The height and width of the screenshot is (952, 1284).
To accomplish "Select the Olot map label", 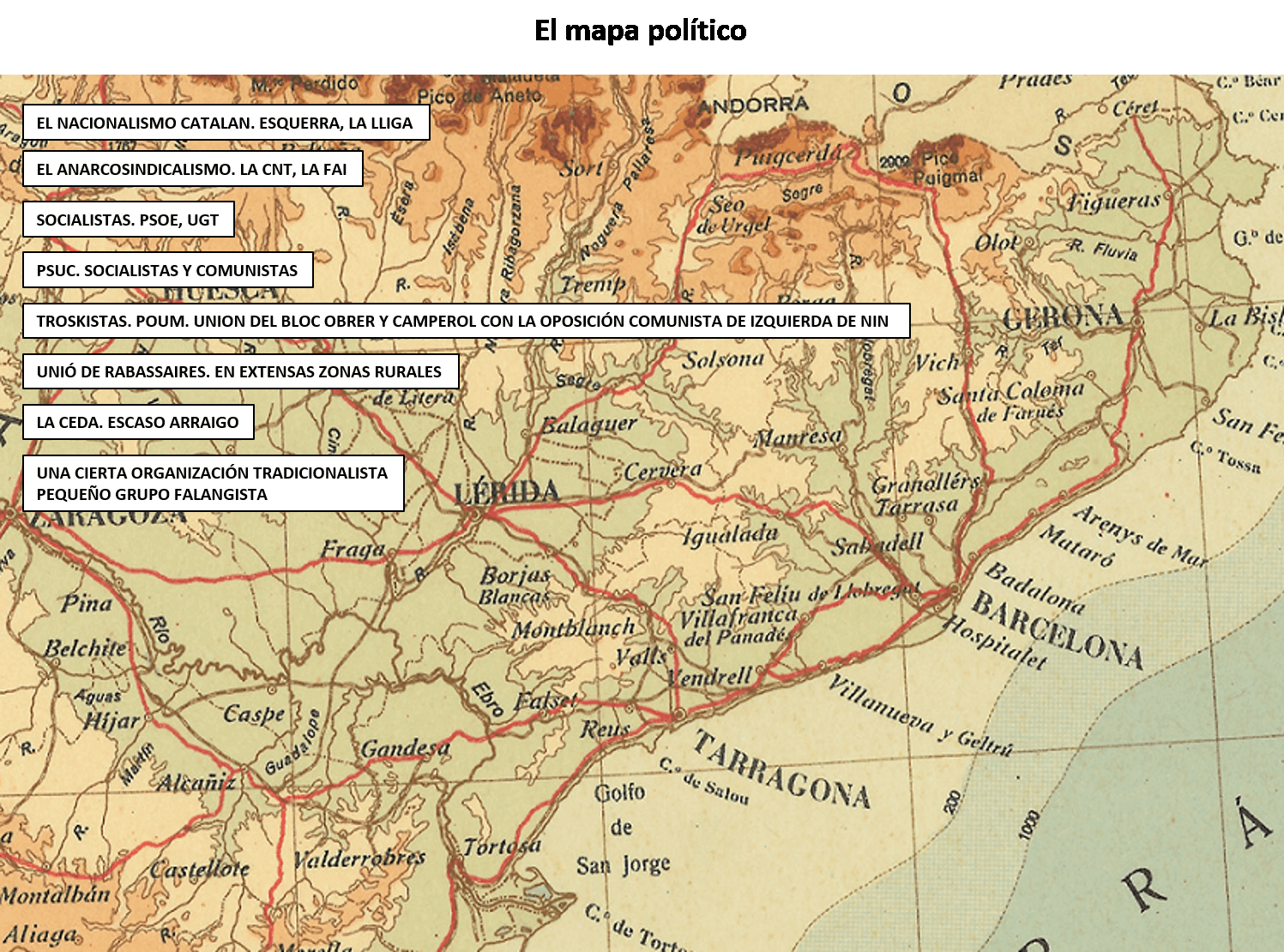I will pyautogui.click(x=997, y=243).
